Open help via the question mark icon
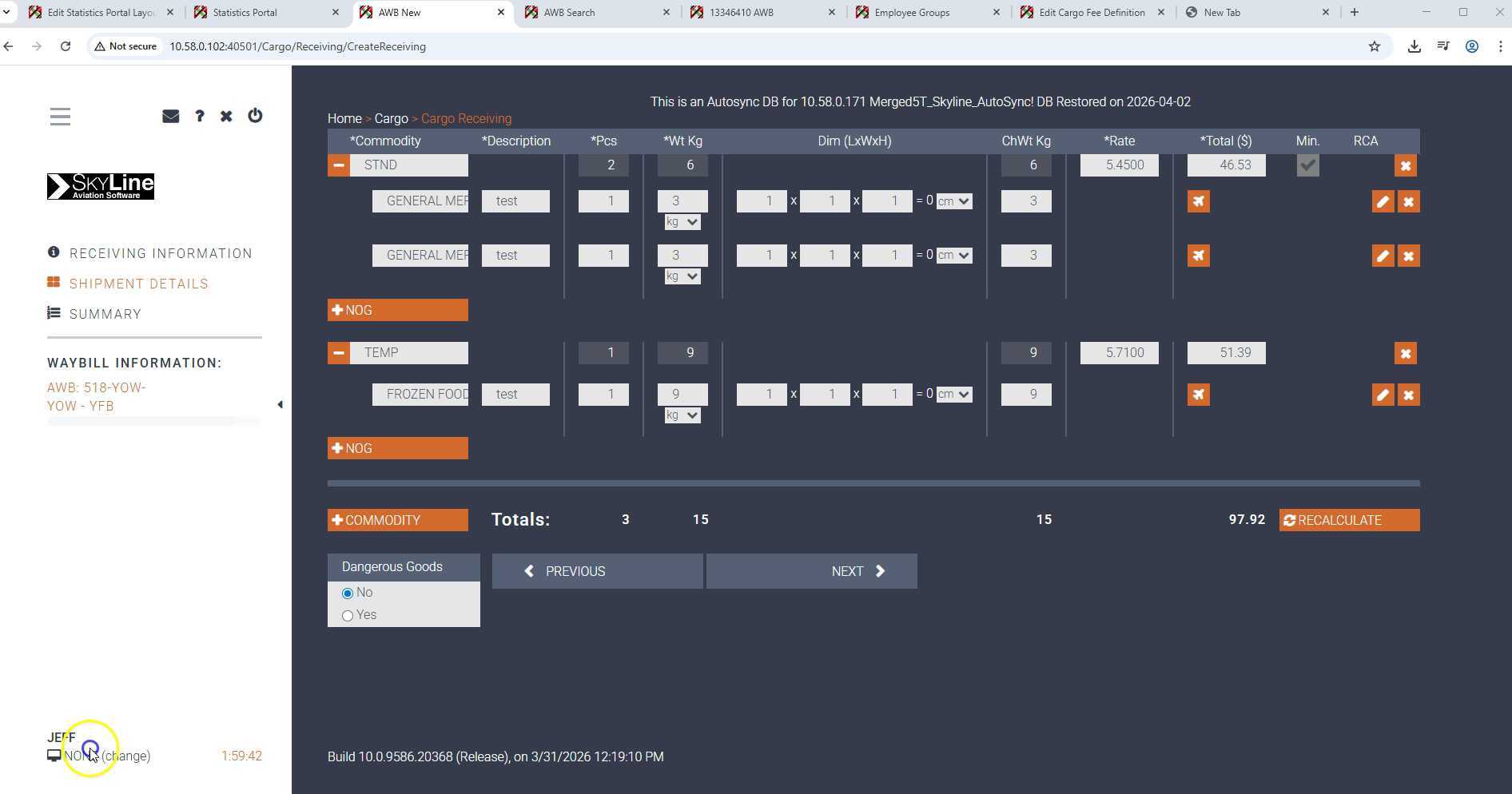 click(x=199, y=116)
